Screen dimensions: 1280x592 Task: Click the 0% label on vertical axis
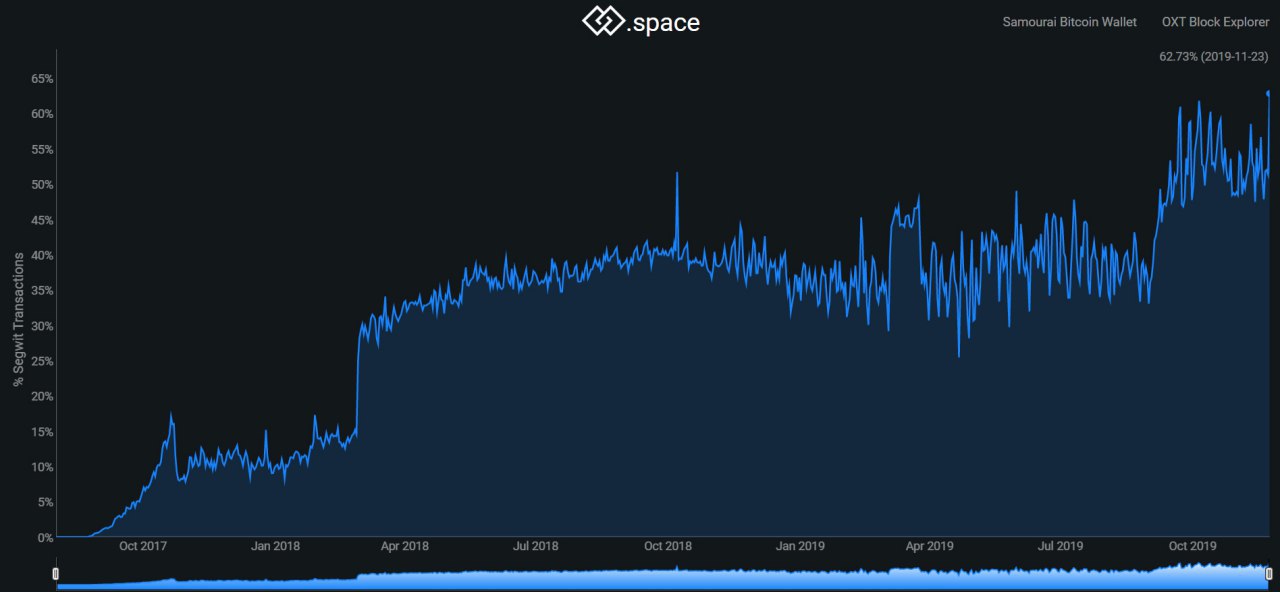45,538
